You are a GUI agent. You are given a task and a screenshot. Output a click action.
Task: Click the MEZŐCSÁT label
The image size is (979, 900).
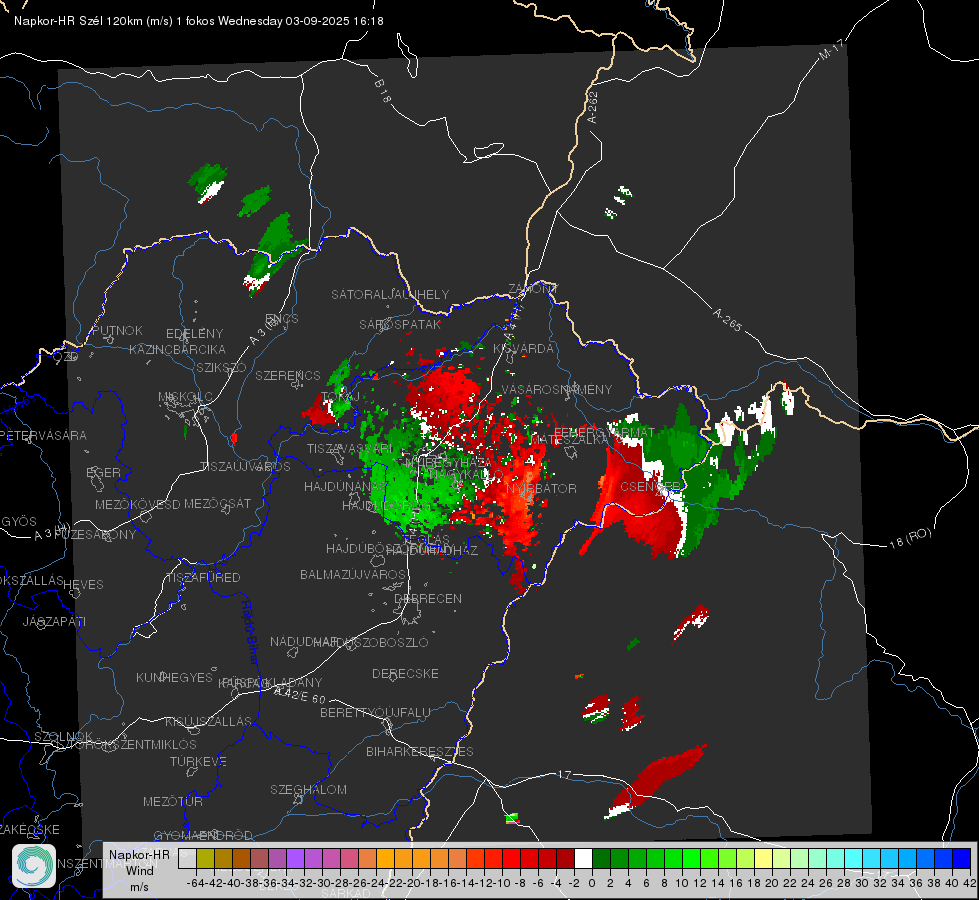(x=217, y=503)
